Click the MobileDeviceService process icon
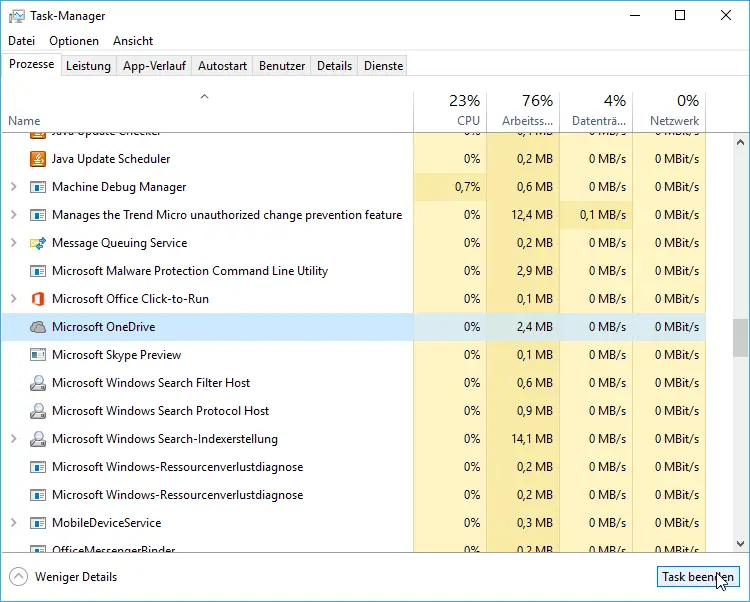This screenshot has height=602, width=750. pyautogui.click(x=38, y=523)
